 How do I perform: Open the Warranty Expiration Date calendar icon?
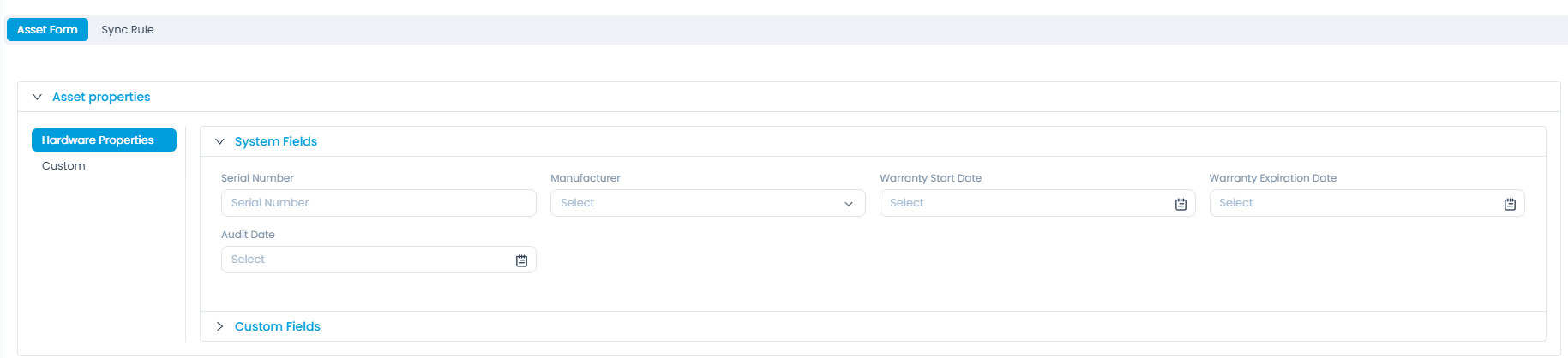click(x=1510, y=204)
